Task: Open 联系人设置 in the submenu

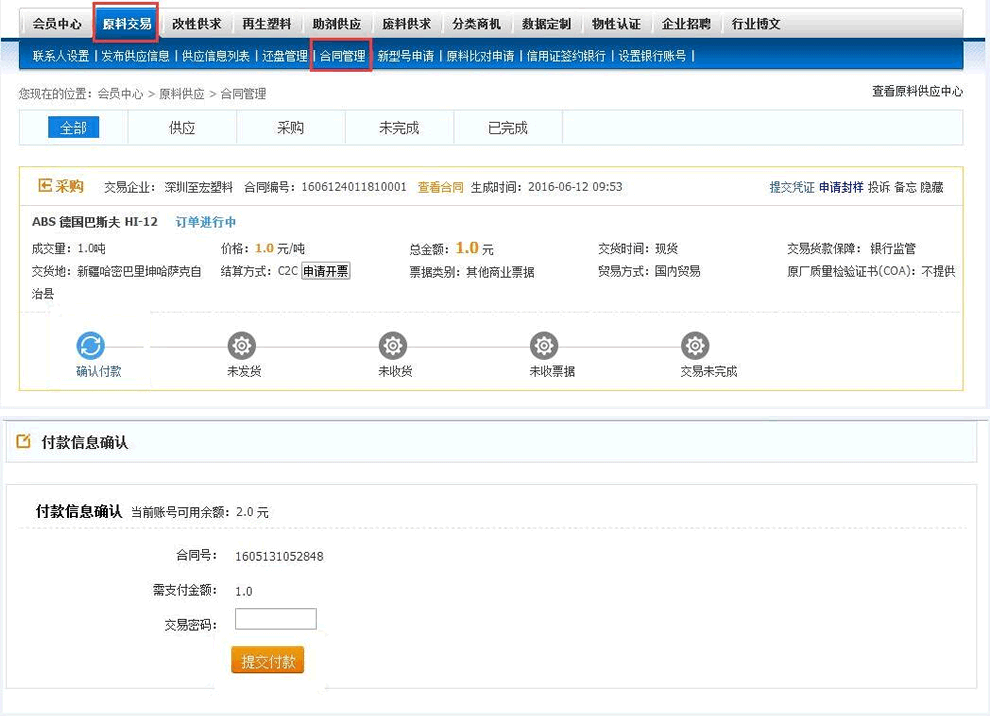Action: pyautogui.click(x=61, y=56)
